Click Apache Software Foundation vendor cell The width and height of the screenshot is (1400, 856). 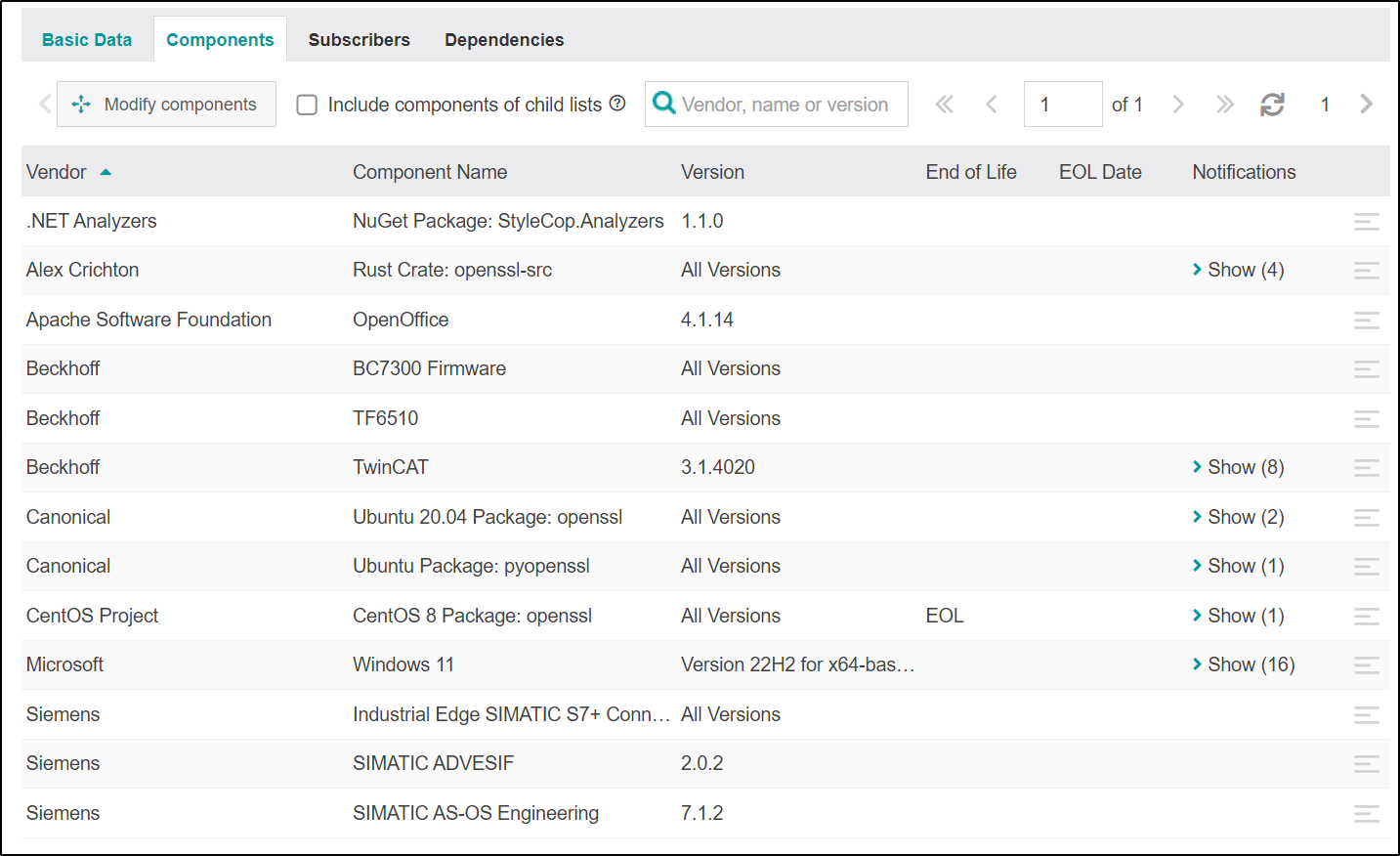[148, 320]
